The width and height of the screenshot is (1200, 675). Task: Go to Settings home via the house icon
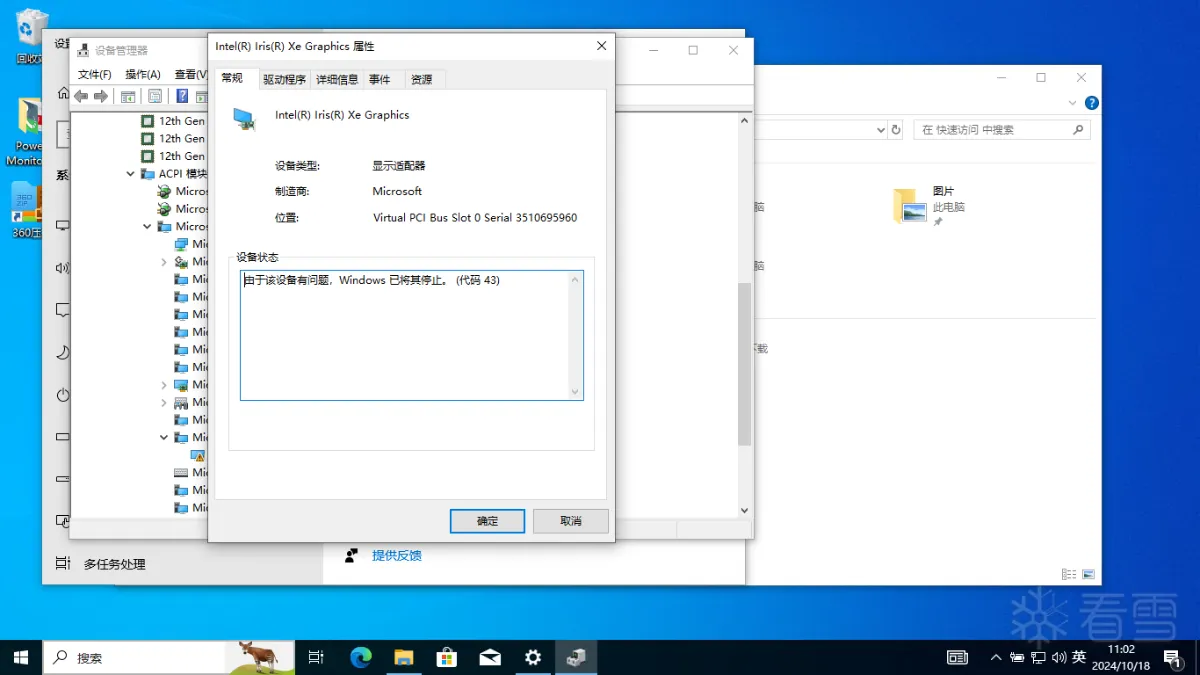click(x=63, y=93)
